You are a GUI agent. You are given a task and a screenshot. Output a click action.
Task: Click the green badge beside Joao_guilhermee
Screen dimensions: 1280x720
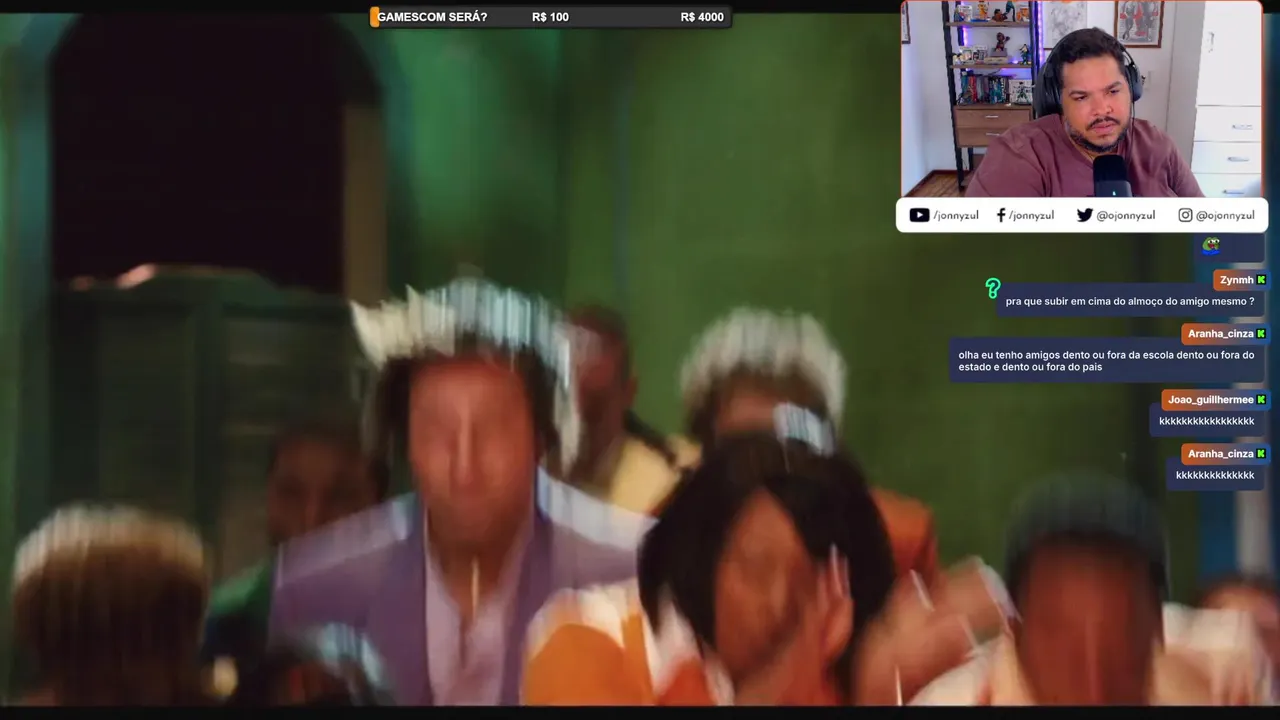pyautogui.click(x=1261, y=400)
